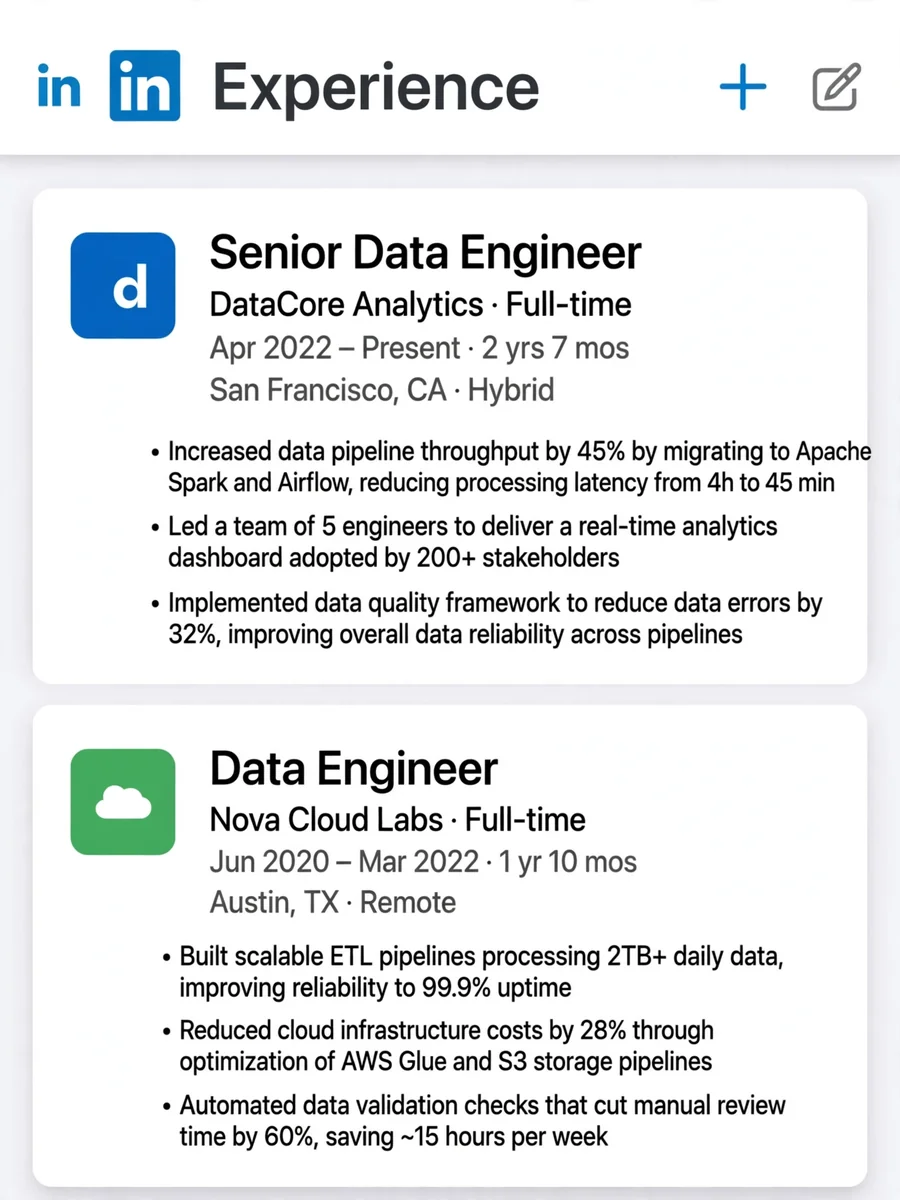This screenshot has height=1200, width=900.
Task: Open the edit pencil icon
Action: (836, 87)
